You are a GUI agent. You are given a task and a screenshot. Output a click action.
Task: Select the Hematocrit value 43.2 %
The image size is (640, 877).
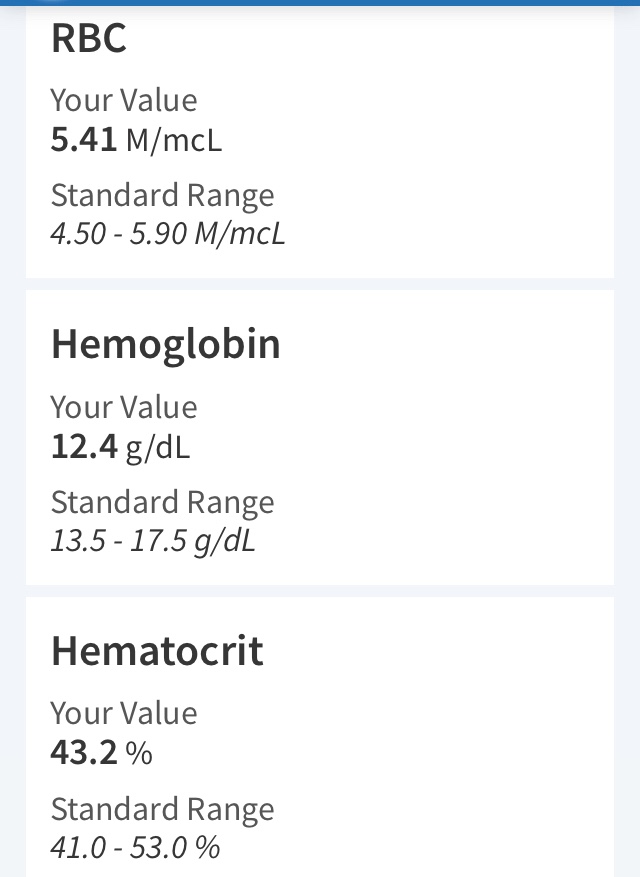click(x=101, y=753)
